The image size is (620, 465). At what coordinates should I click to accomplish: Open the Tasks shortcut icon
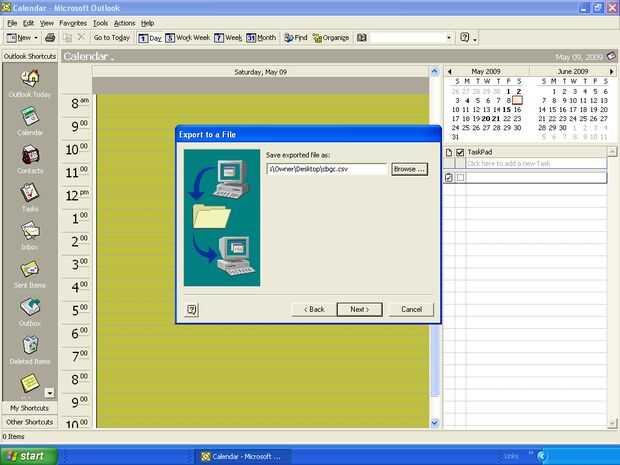(30, 193)
